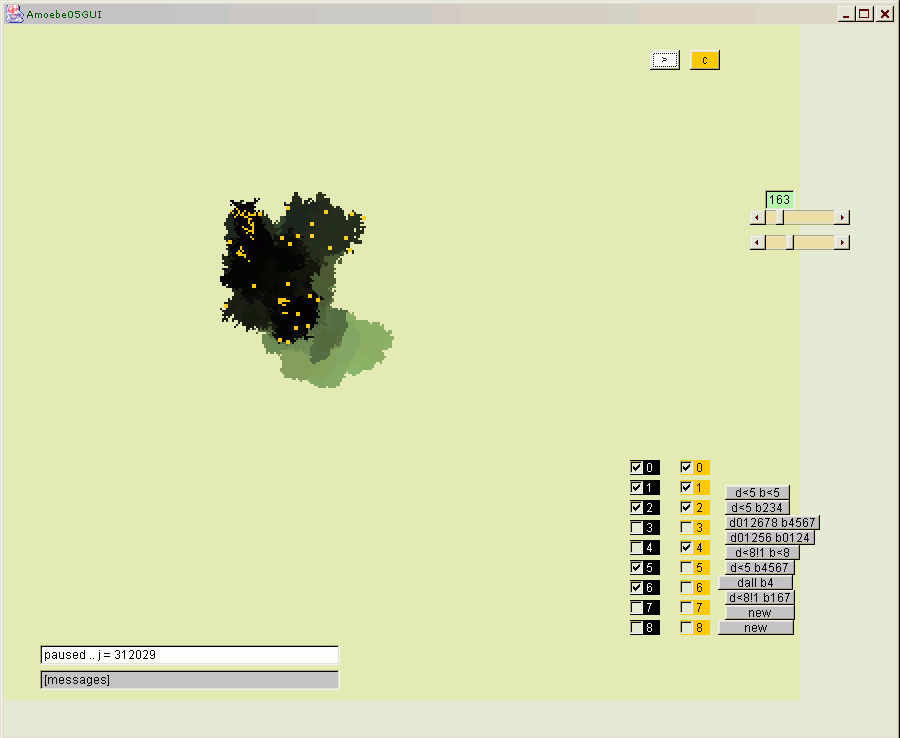Maximize the Amoebe05GUI window
The height and width of the screenshot is (738, 900).
pos(864,14)
